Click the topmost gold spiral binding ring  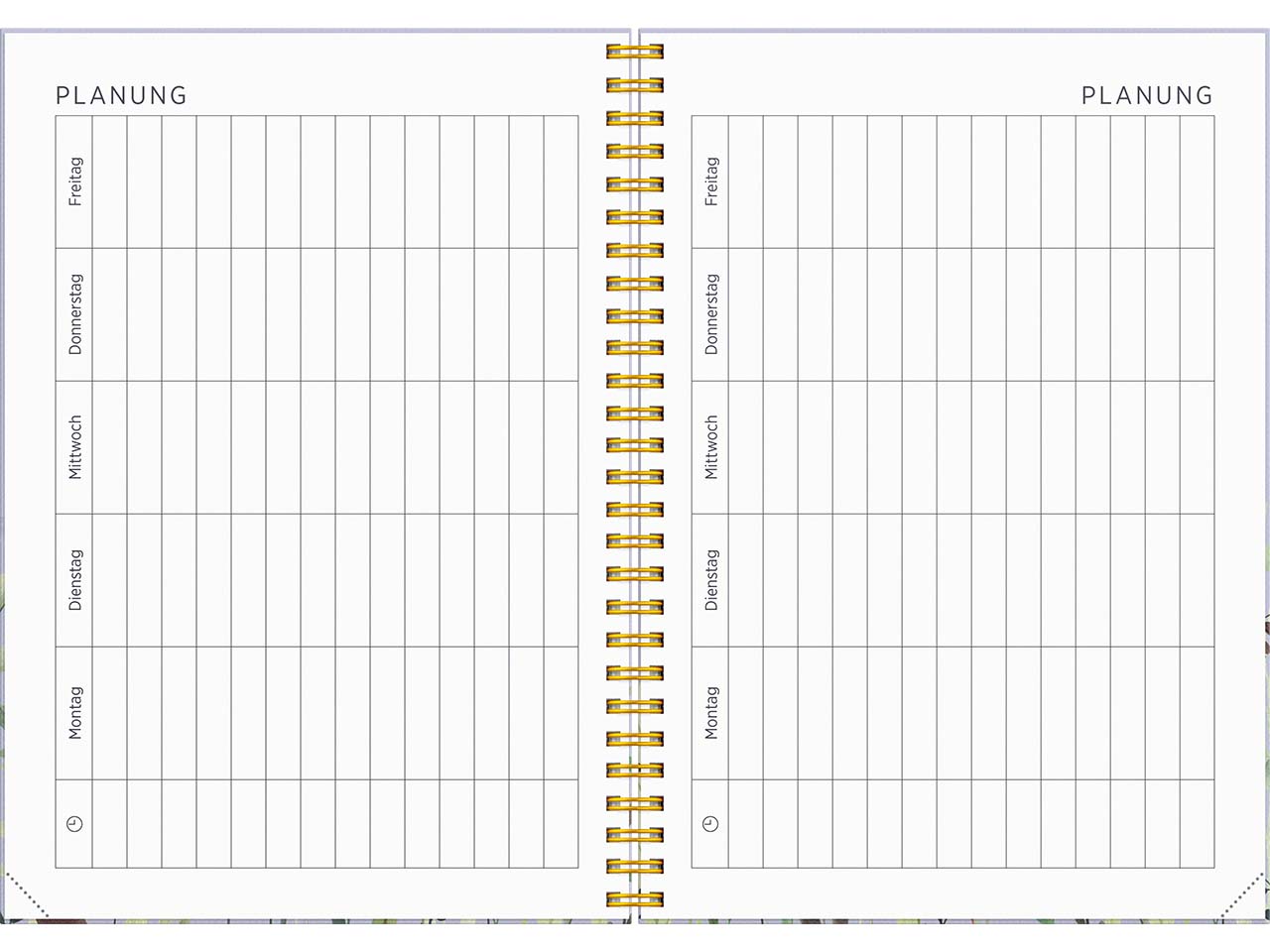point(635,52)
